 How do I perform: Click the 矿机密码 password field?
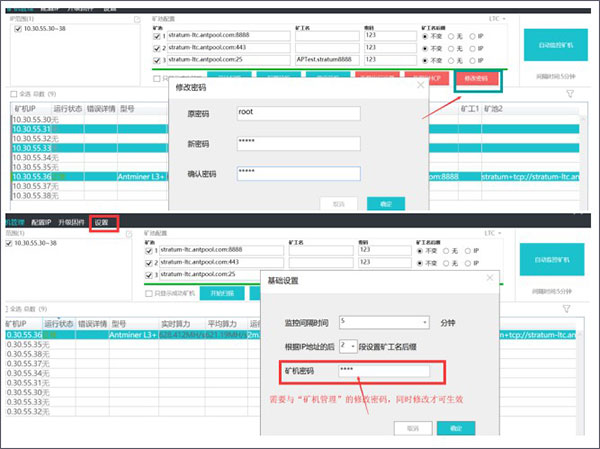pyautogui.click(x=384, y=371)
